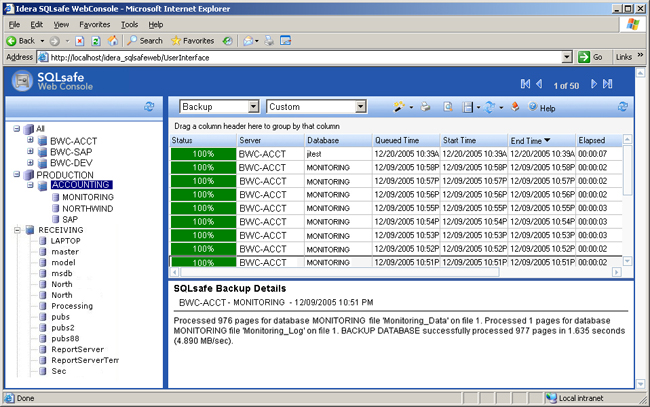The height and width of the screenshot is (407, 650).
Task: Open Help in the console toolbar
Action: 542,108
